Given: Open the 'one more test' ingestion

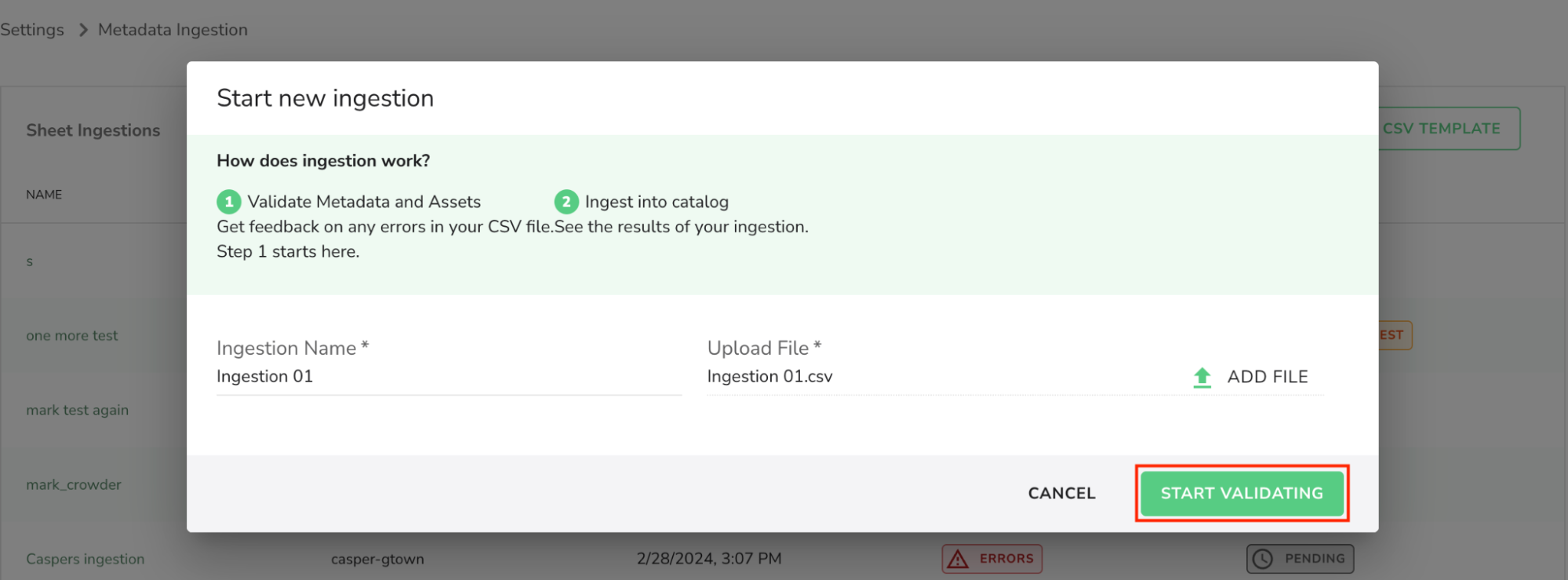Looking at the screenshot, I should click(x=72, y=335).
